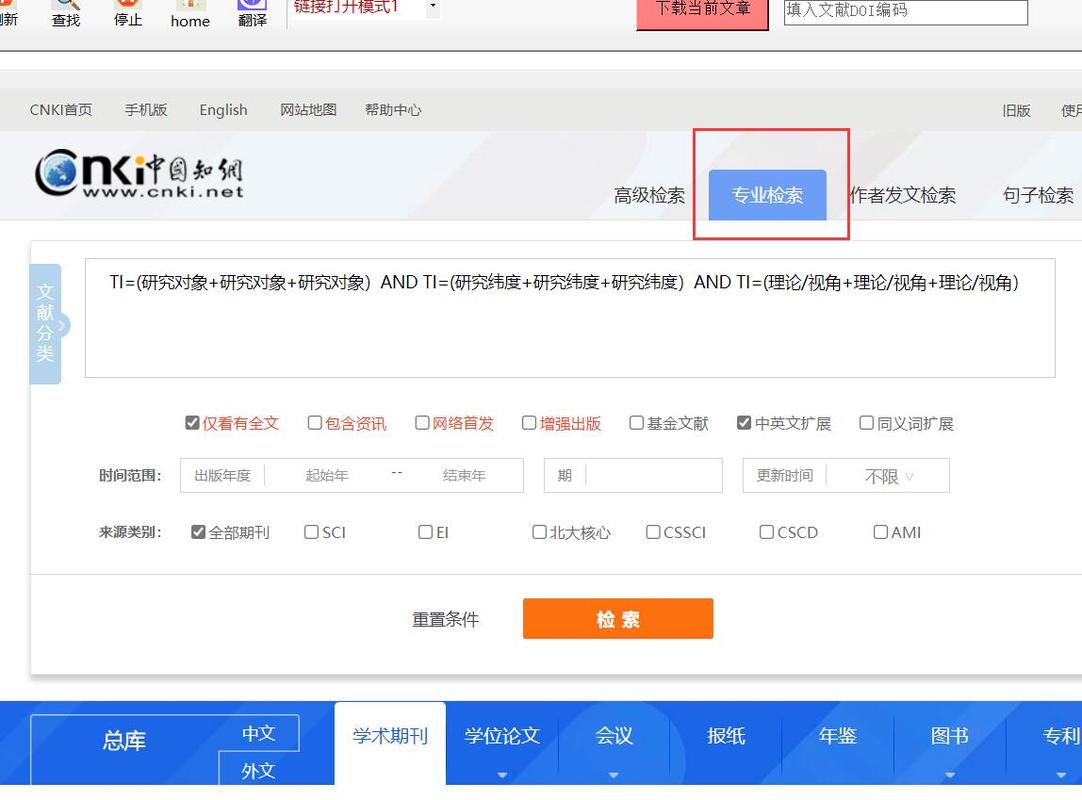Viewport: 1082px width, 800px height.
Task: Click inside the search expression text box
Action: (x=570, y=318)
